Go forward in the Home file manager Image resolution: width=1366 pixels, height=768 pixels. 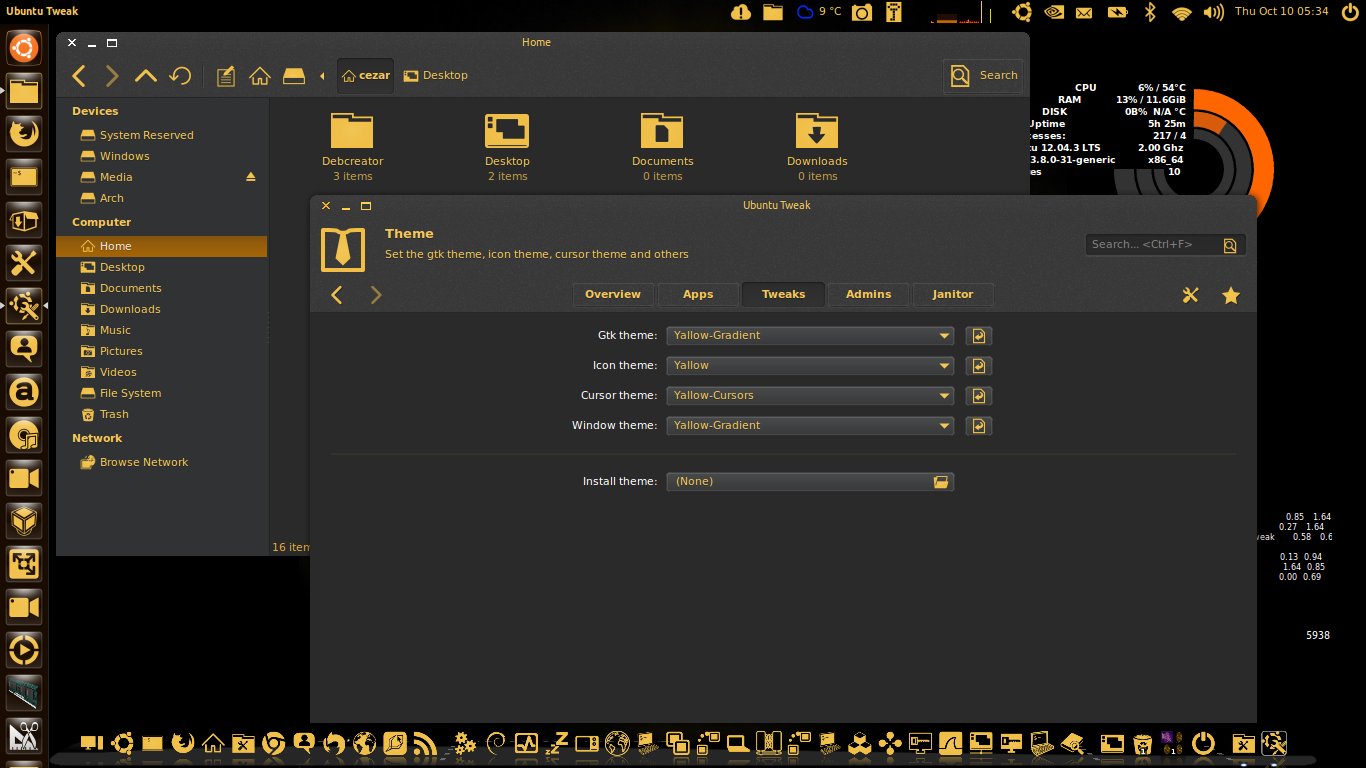click(x=112, y=76)
